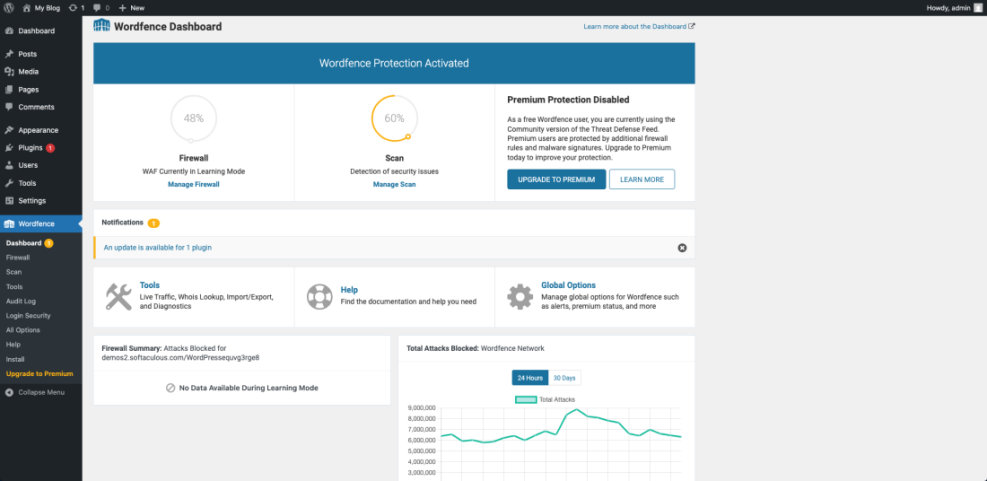Click the Wordfence logo beside page title

pyautogui.click(x=101, y=26)
